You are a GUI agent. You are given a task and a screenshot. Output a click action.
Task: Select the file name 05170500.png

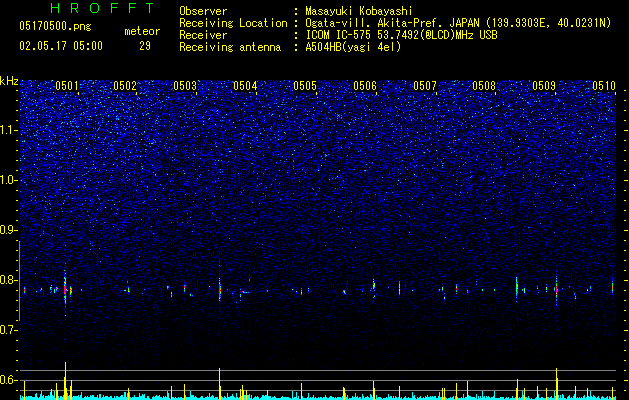tap(55, 26)
